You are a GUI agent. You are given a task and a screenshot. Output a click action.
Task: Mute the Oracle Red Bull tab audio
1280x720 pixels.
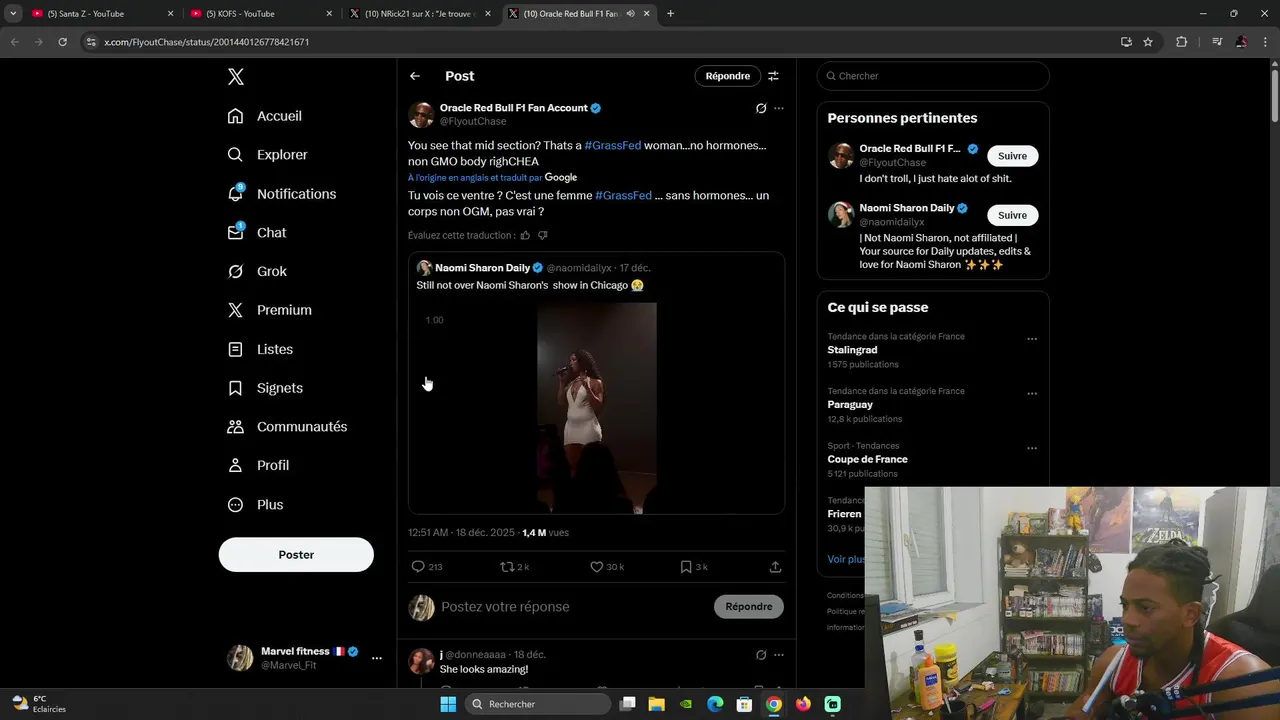(x=630, y=14)
